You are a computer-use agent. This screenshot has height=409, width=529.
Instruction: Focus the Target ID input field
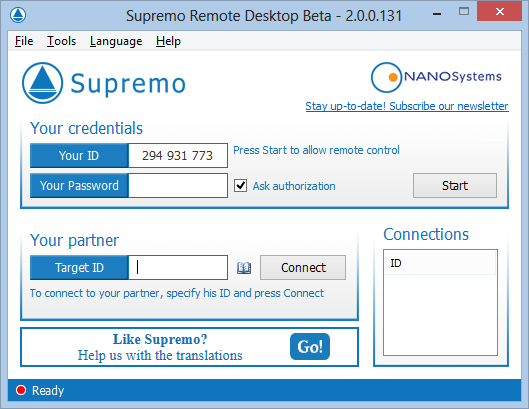[x=178, y=268]
